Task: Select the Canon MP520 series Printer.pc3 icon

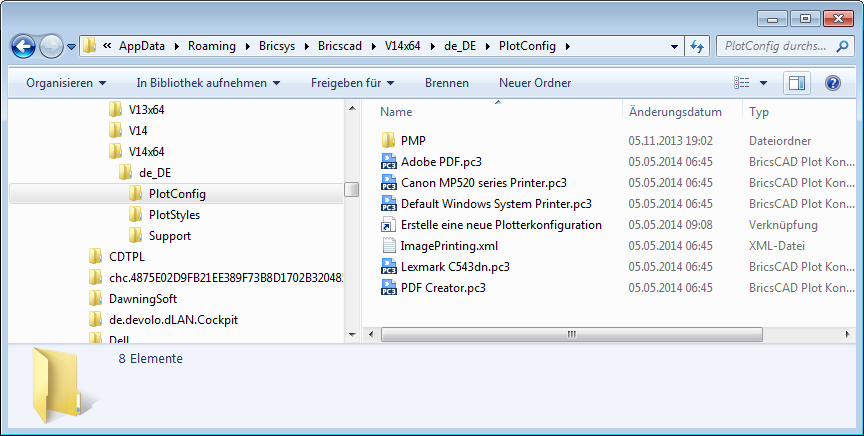Action: point(389,183)
